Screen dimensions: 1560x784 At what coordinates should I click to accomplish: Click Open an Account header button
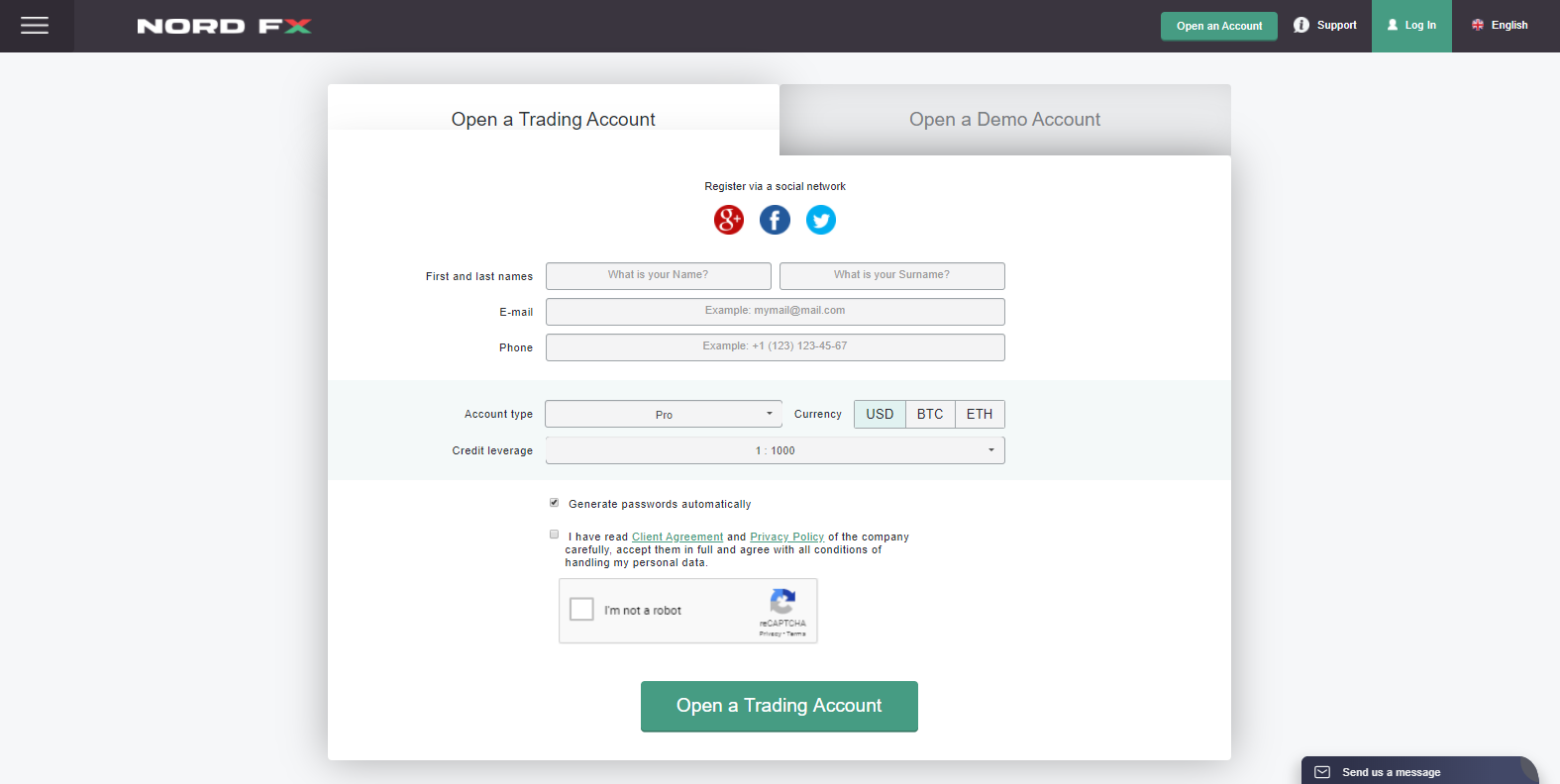[1219, 26]
